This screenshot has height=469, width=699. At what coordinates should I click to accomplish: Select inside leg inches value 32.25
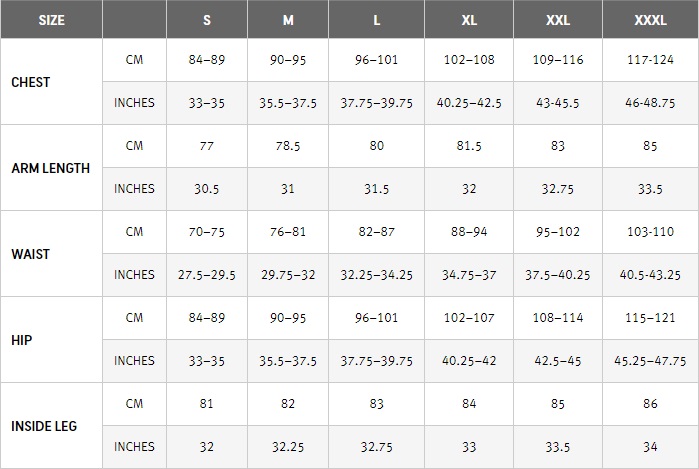(288, 447)
